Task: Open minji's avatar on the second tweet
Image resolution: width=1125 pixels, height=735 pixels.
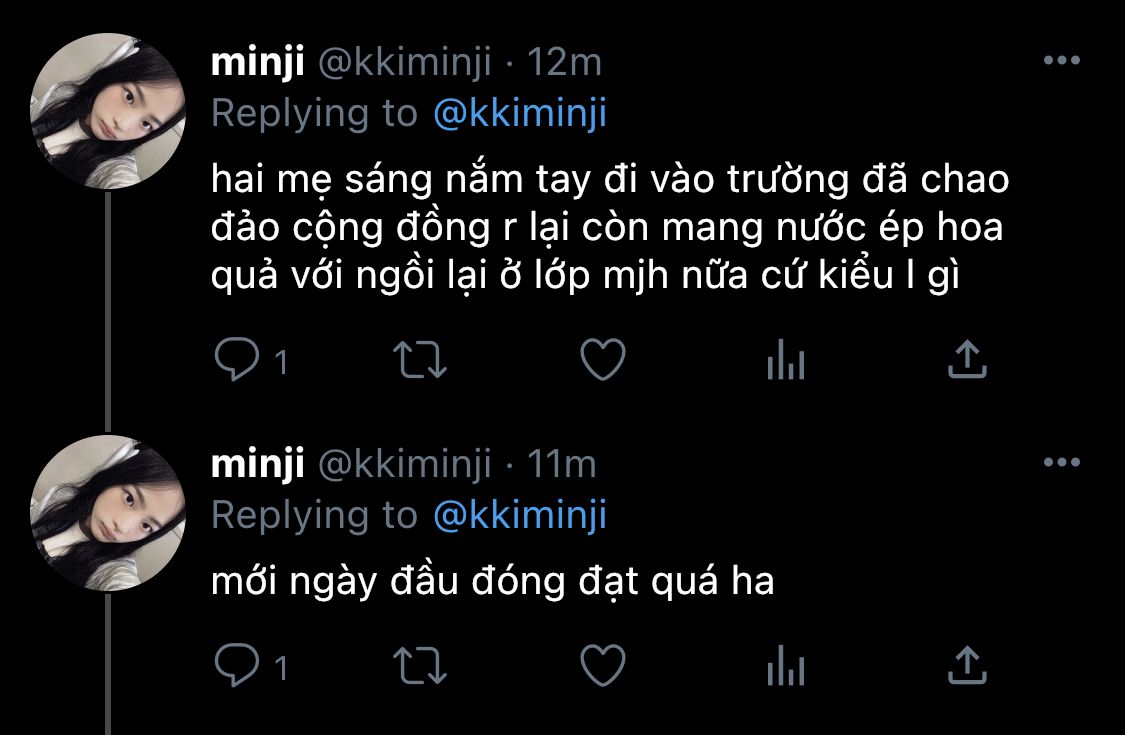Action: tap(108, 513)
